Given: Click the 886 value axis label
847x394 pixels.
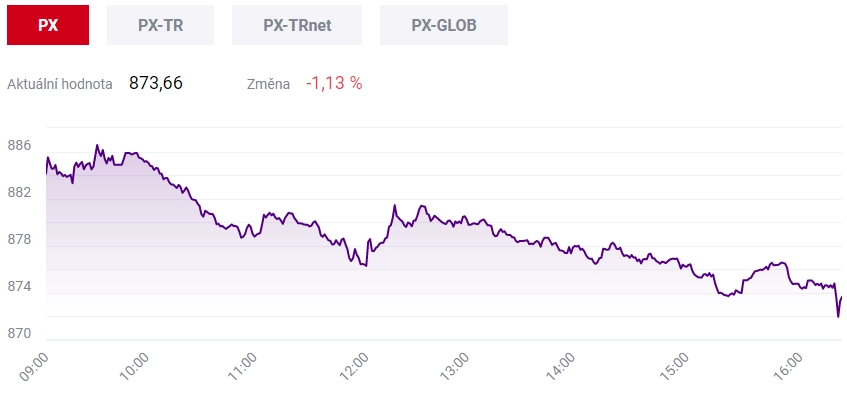Looking at the screenshot, I should tap(19, 146).
